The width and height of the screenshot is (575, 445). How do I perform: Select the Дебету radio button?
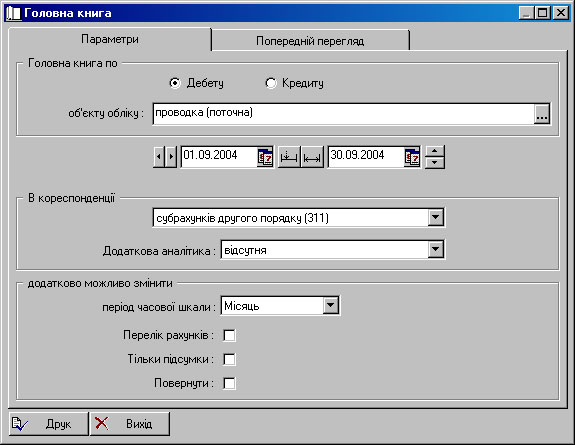click(x=175, y=83)
